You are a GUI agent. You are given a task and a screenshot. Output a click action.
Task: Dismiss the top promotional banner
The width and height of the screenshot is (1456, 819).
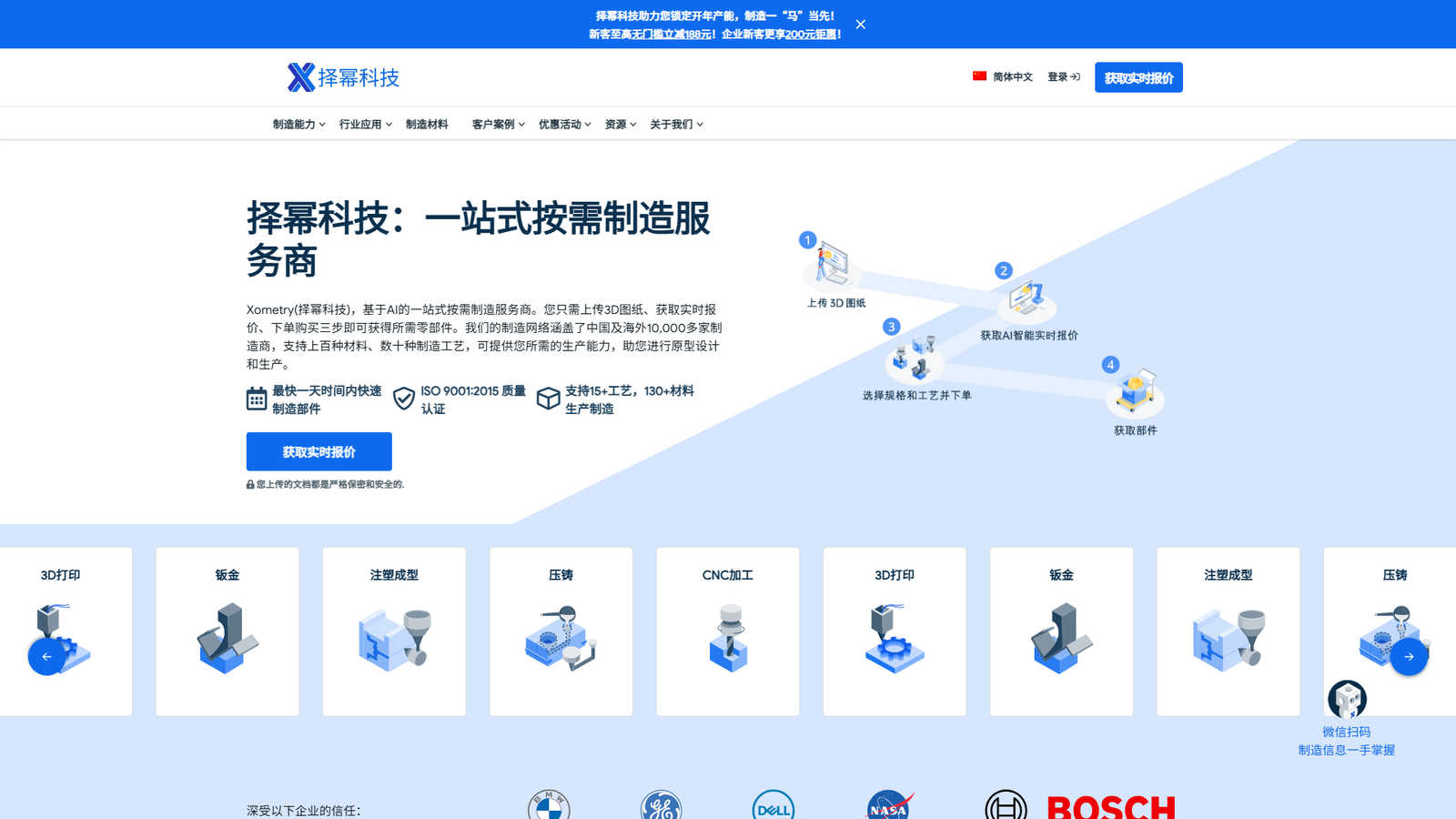pyautogui.click(x=860, y=24)
